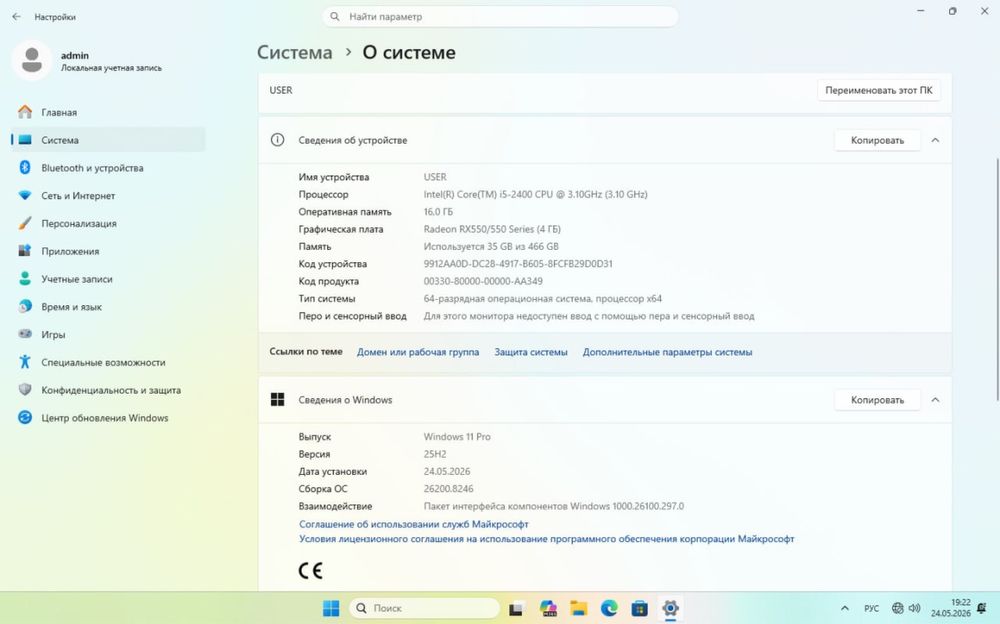The image size is (1000, 624).
Task: Copy the Windows information (Сведения о Windows)
Action: 877,400
